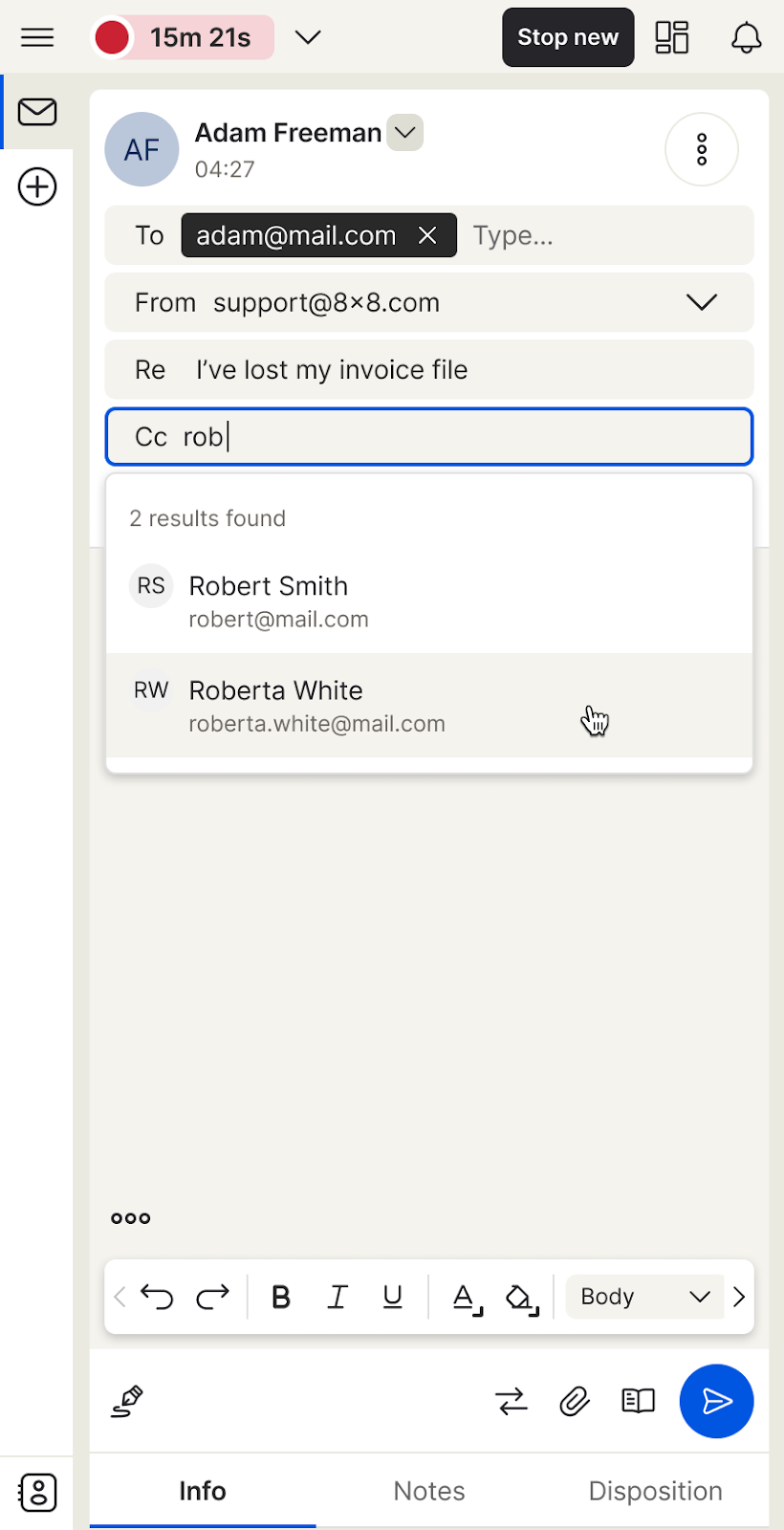Send the email with the blue button
This screenshot has height=1530, width=784.
click(716, 1401)
